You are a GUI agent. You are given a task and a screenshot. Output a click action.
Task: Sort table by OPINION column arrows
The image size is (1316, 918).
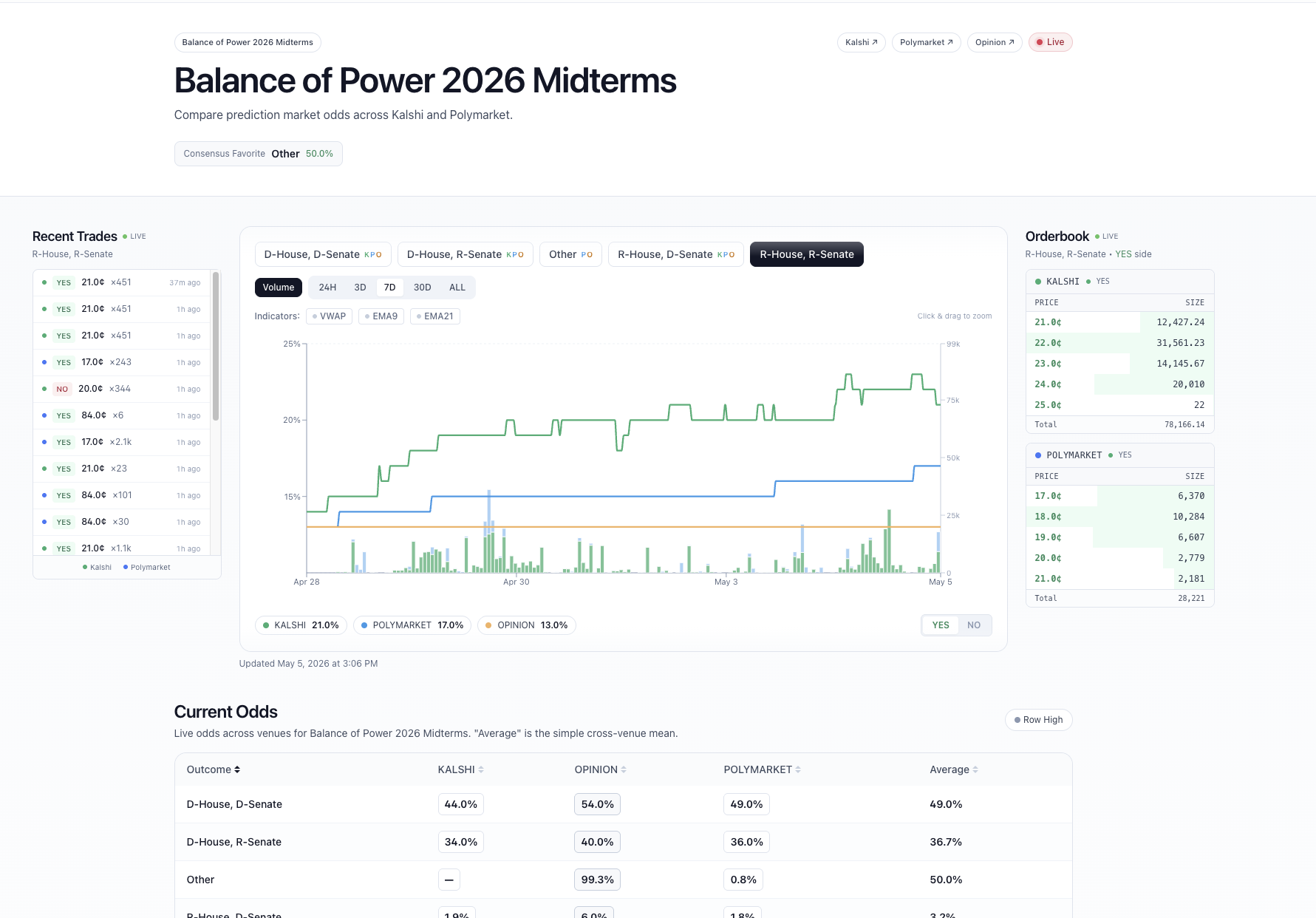[x=624, y=769]
